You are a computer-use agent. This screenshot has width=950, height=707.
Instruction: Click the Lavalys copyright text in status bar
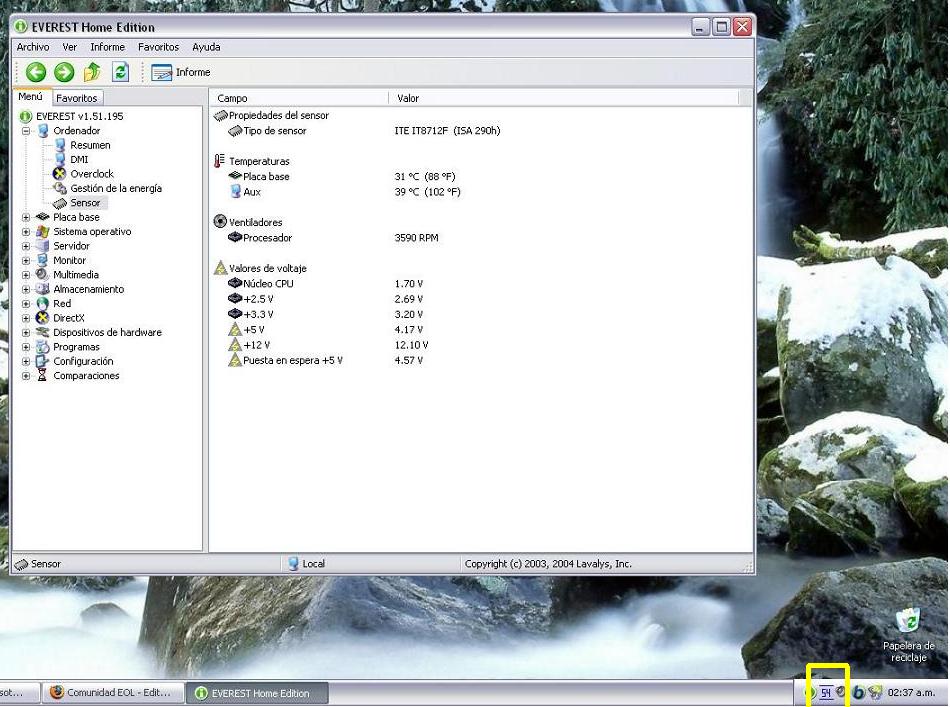(548, 564)
